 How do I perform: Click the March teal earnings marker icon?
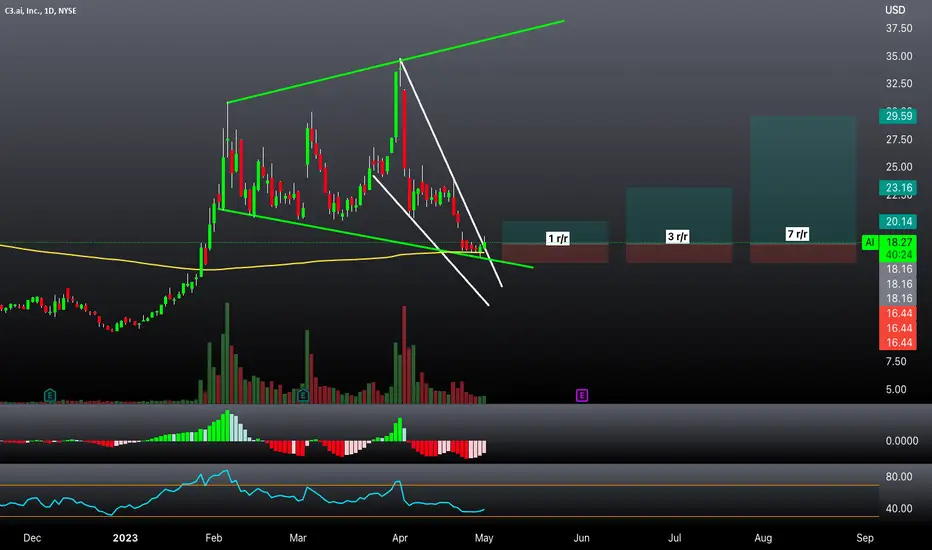(x=303, y=395)
